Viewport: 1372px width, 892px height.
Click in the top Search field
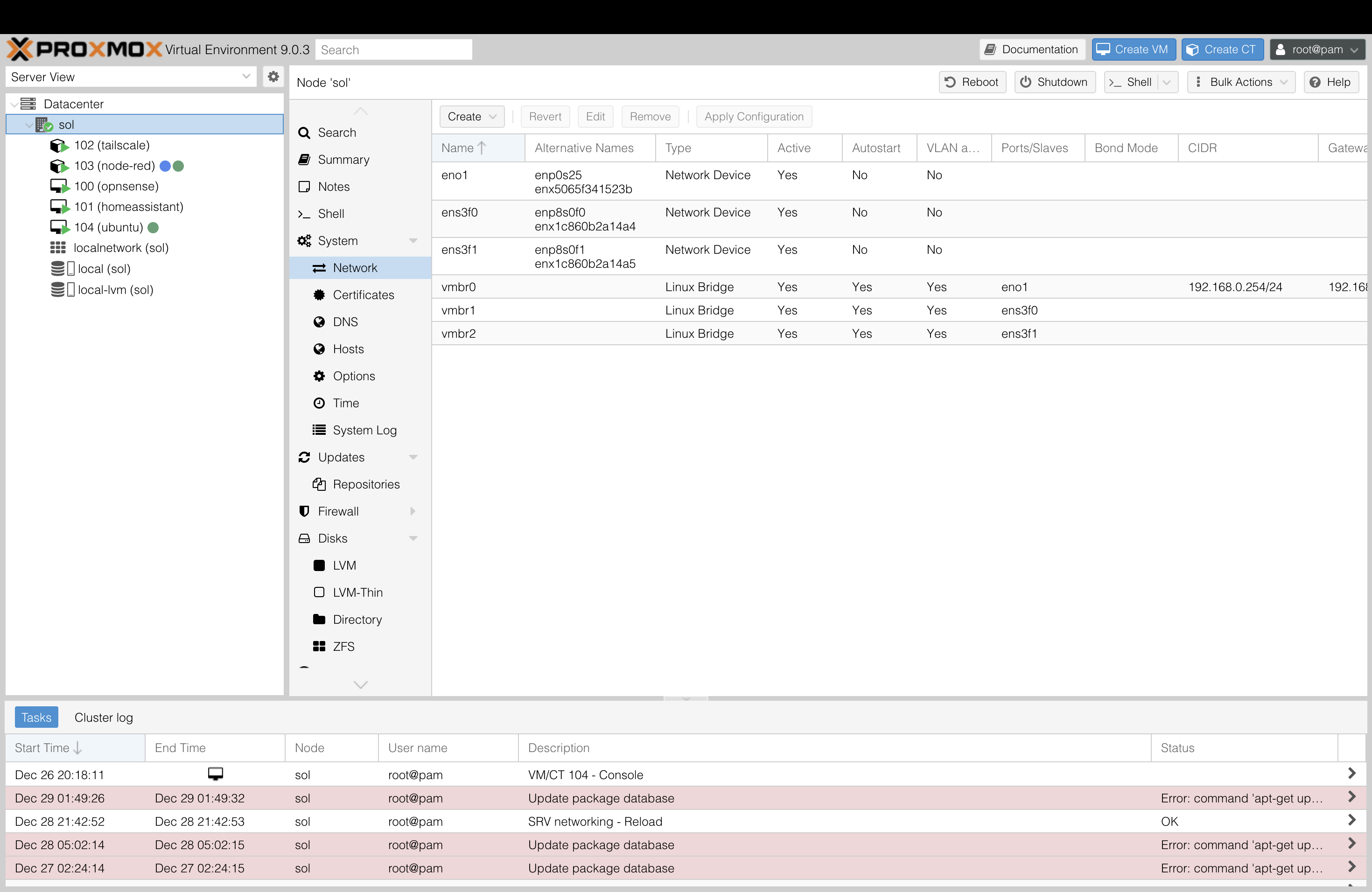pos(394,49)
